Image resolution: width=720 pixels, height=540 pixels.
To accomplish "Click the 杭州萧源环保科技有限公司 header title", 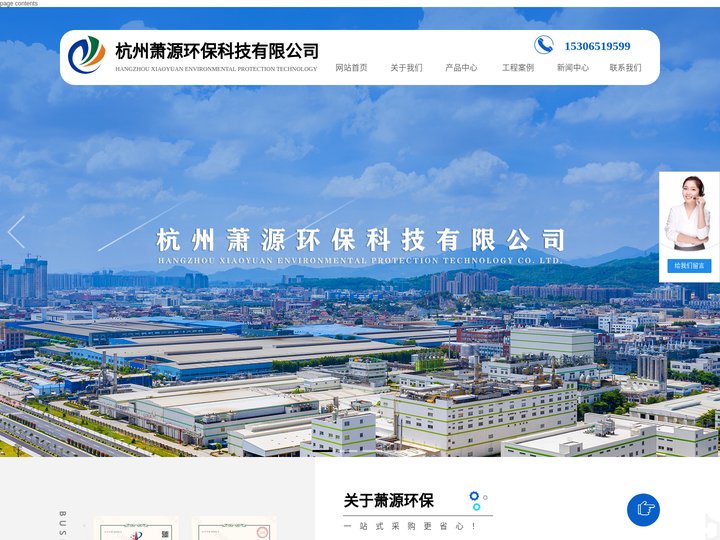I will (217, 51).
